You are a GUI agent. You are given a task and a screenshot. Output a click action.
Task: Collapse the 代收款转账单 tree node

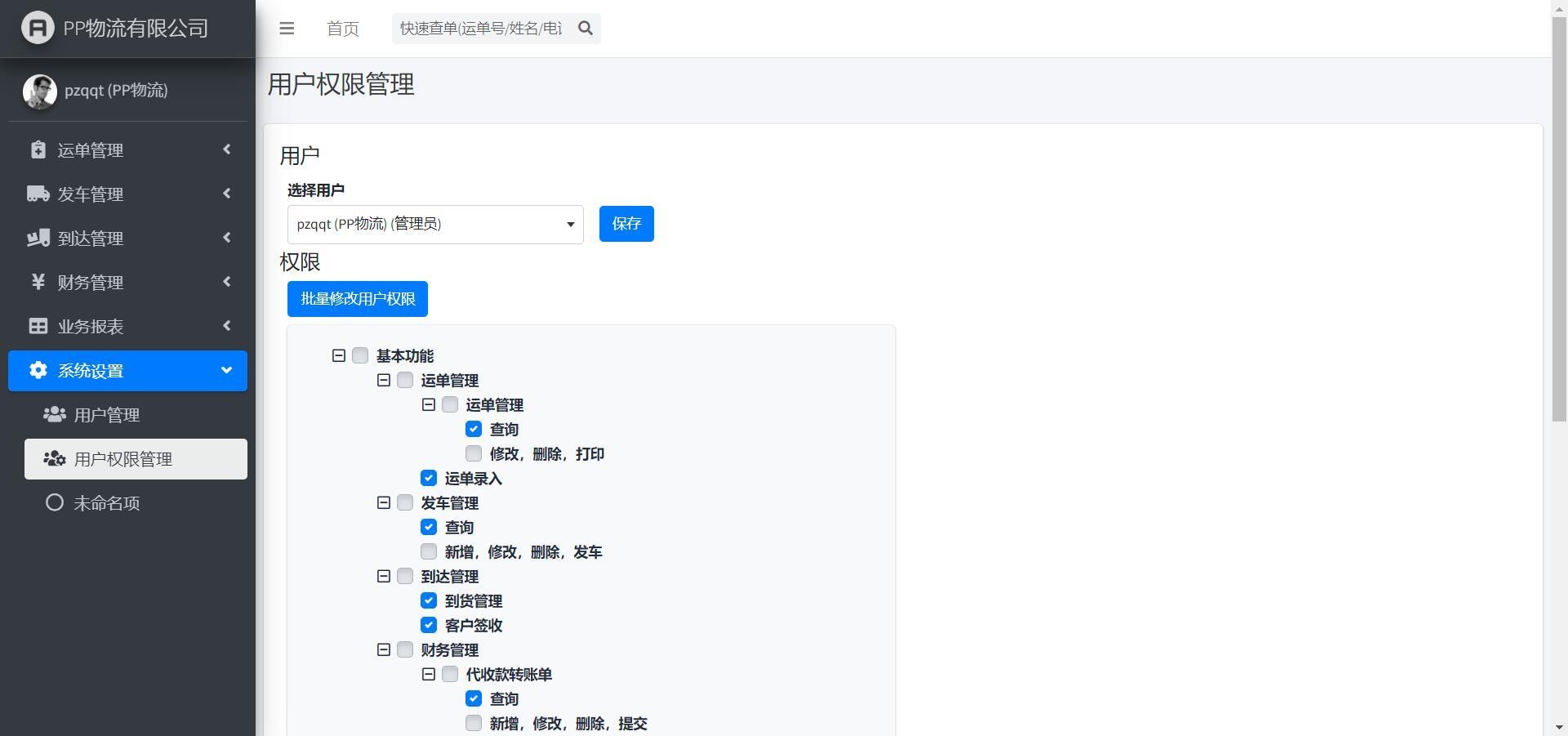coord(429,674)
